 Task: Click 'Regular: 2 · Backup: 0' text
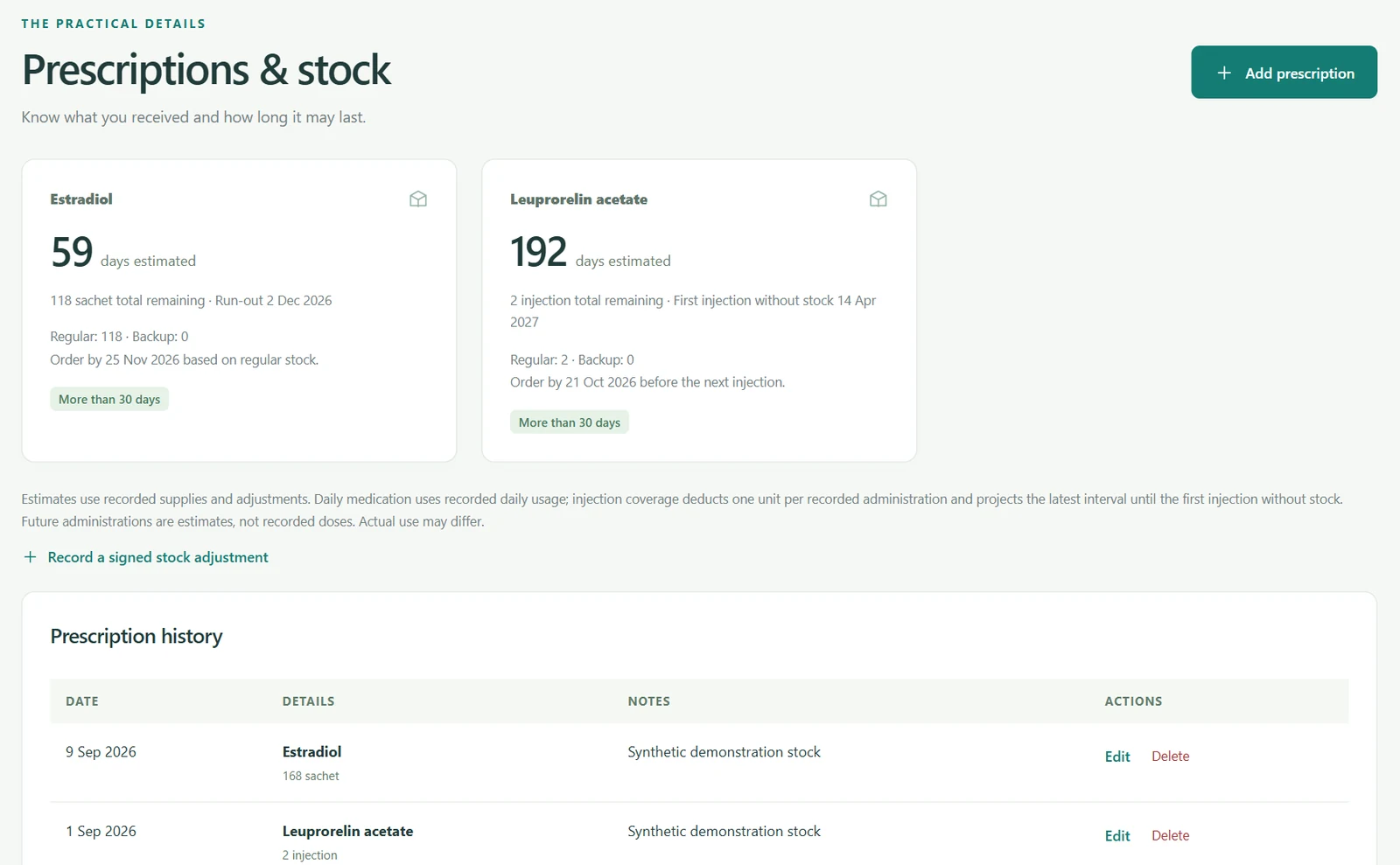click(572, 359)
